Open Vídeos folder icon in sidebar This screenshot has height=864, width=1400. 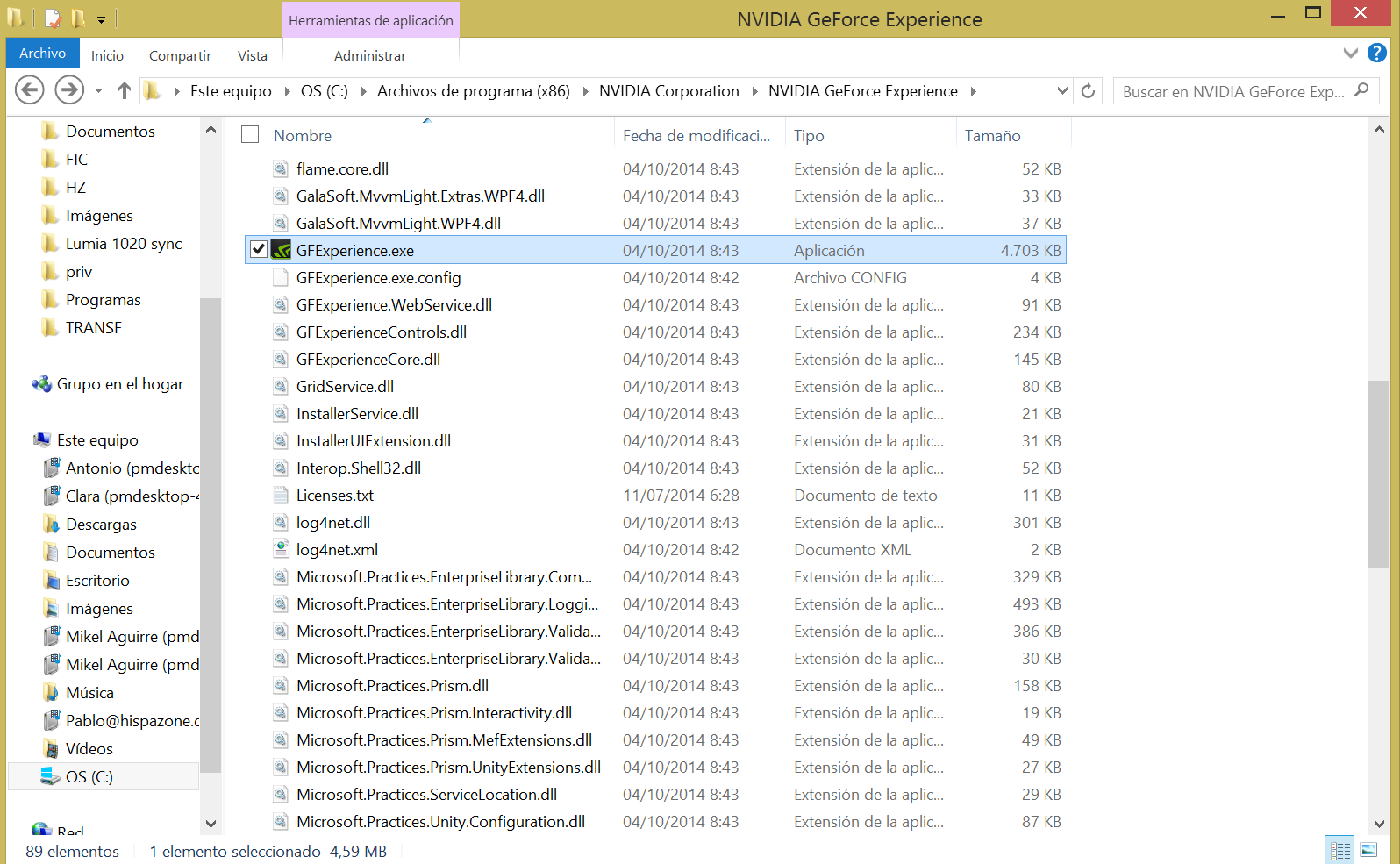(x=52, y=749)
